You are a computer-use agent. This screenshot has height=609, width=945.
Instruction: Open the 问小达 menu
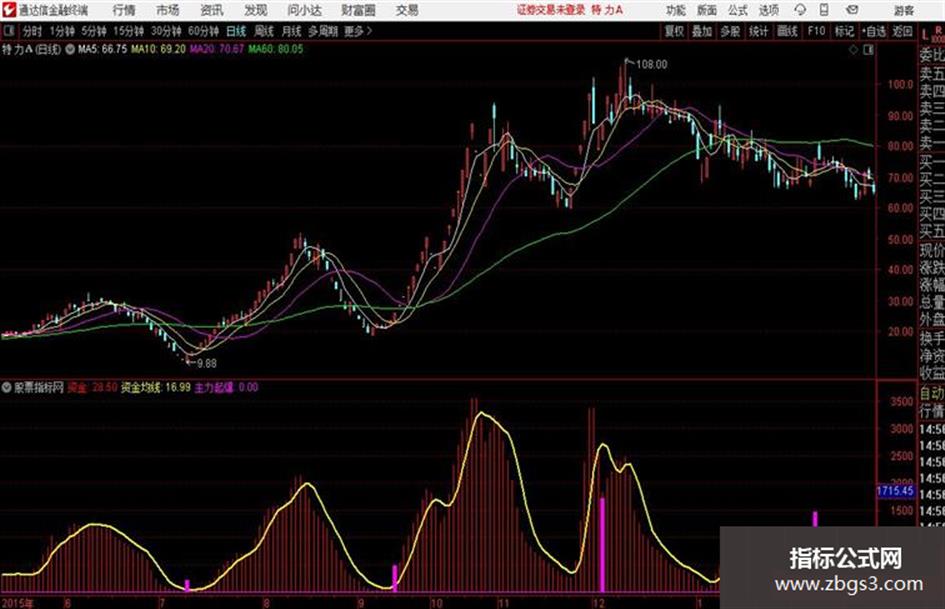point(304,10)
